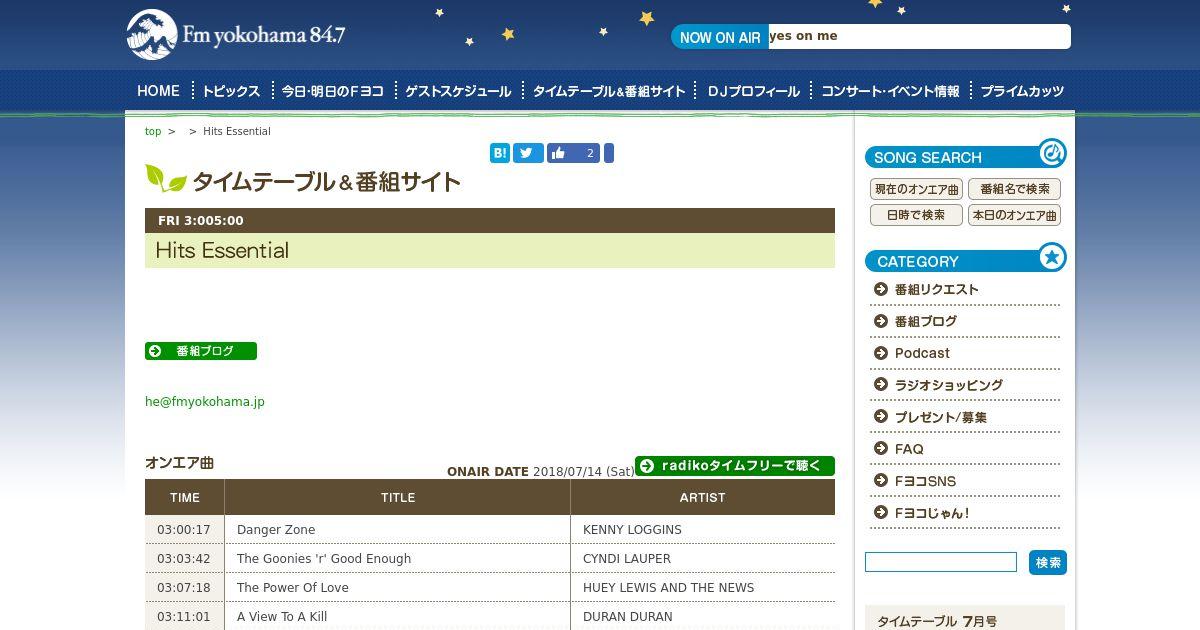Click the タイムテーブル 7月号 panel heading

pyautogui.click(x=937, y=621)
